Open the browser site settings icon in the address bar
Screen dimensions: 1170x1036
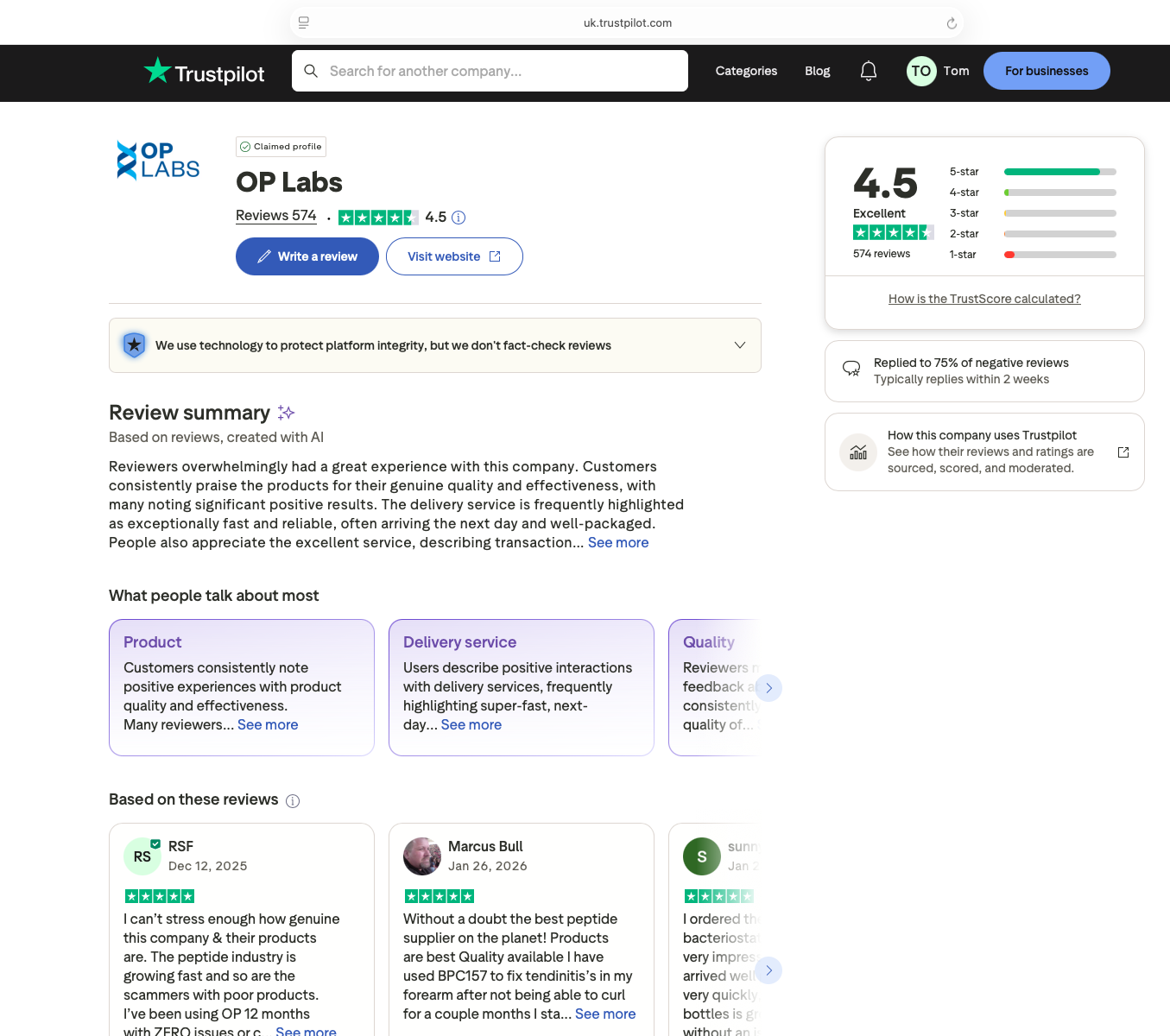click(304, 23)
